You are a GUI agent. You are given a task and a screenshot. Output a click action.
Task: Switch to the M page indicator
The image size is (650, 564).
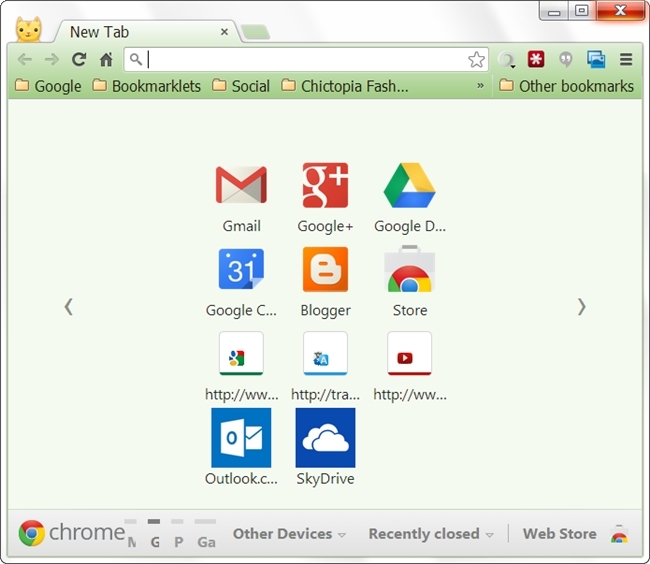click(131, 534)
